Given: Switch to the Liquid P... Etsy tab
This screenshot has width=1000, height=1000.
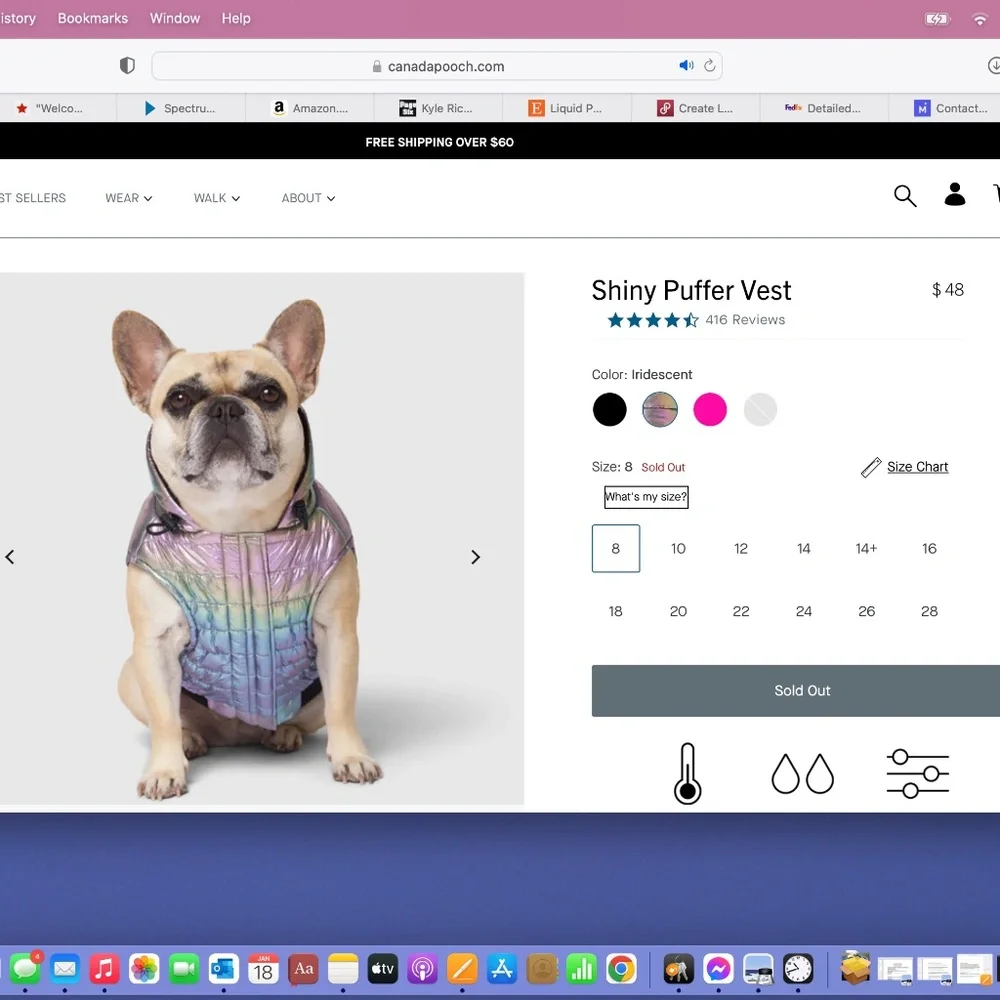Looking at the screenshot, I should (x=567, y=108).
